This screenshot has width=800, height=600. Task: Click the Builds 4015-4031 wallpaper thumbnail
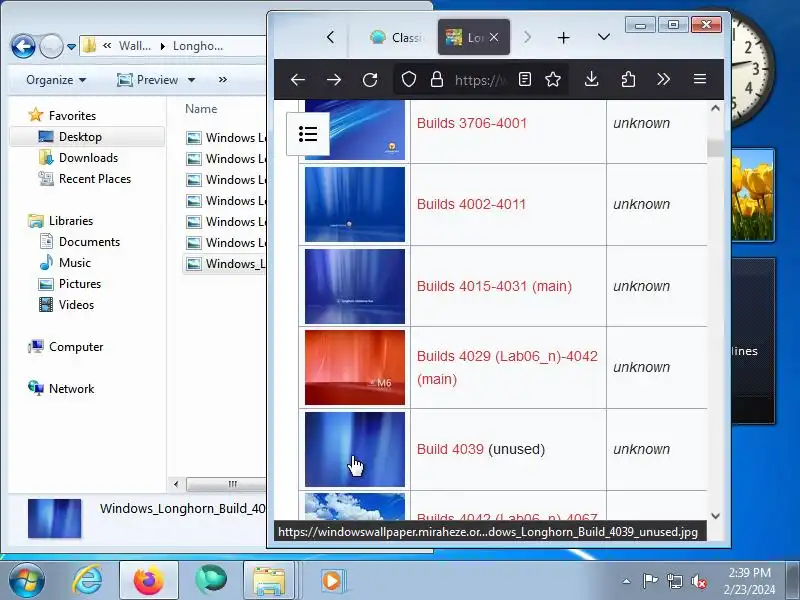point(355,286)
